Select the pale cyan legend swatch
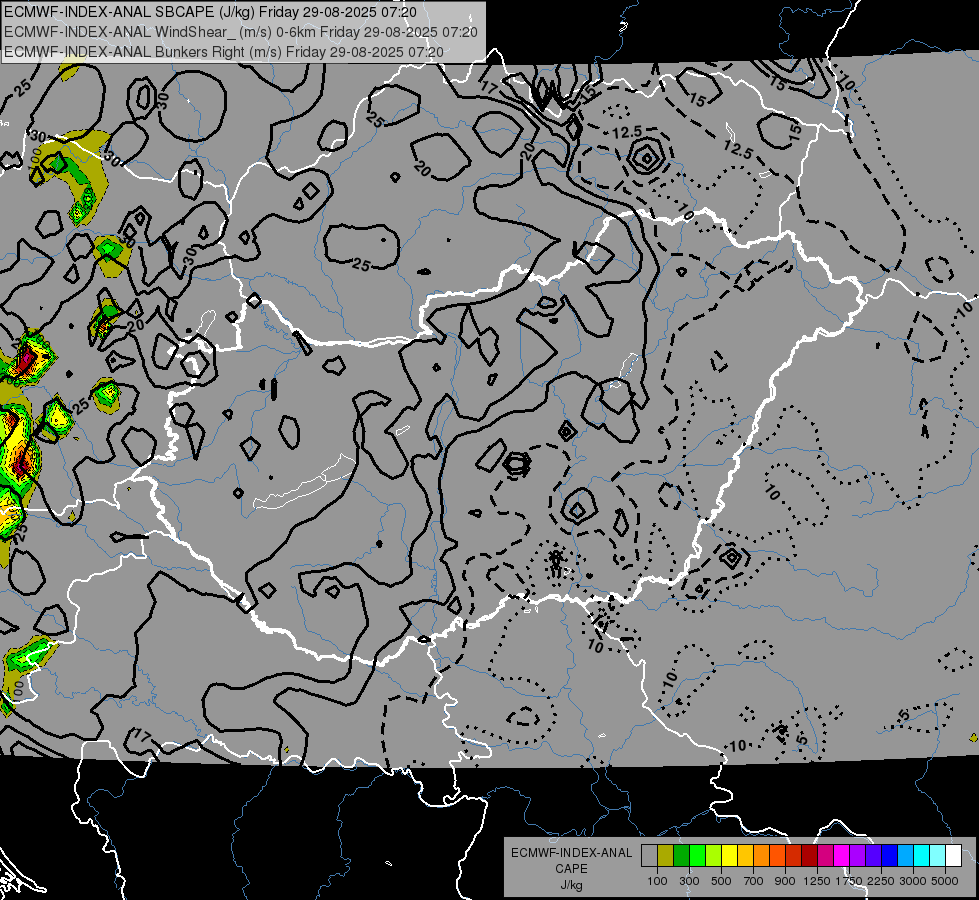 pyautogui.click(x=938, y=856)
